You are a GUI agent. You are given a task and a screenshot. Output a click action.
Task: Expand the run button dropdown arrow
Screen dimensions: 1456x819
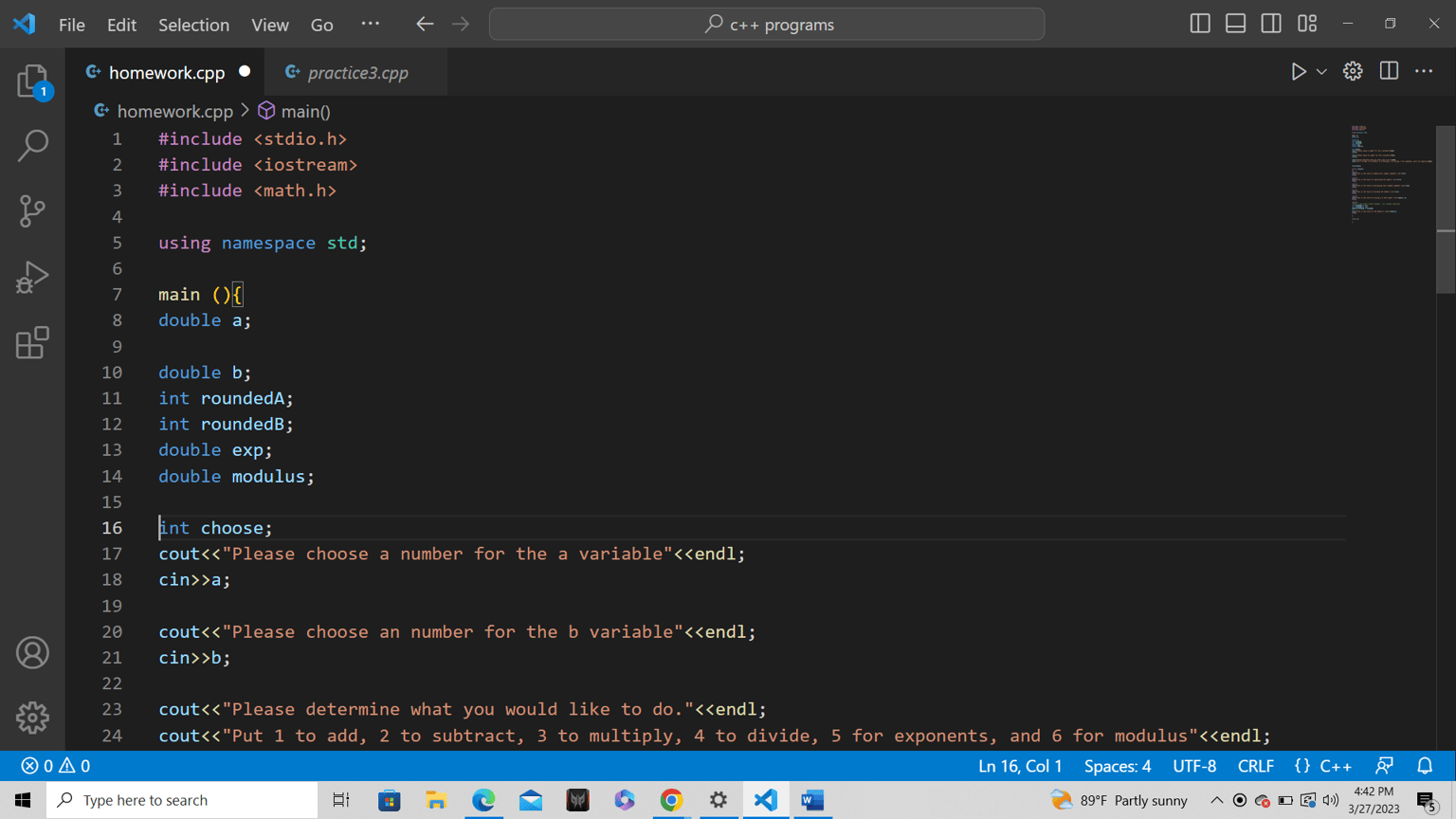[x=1321, y=72]
